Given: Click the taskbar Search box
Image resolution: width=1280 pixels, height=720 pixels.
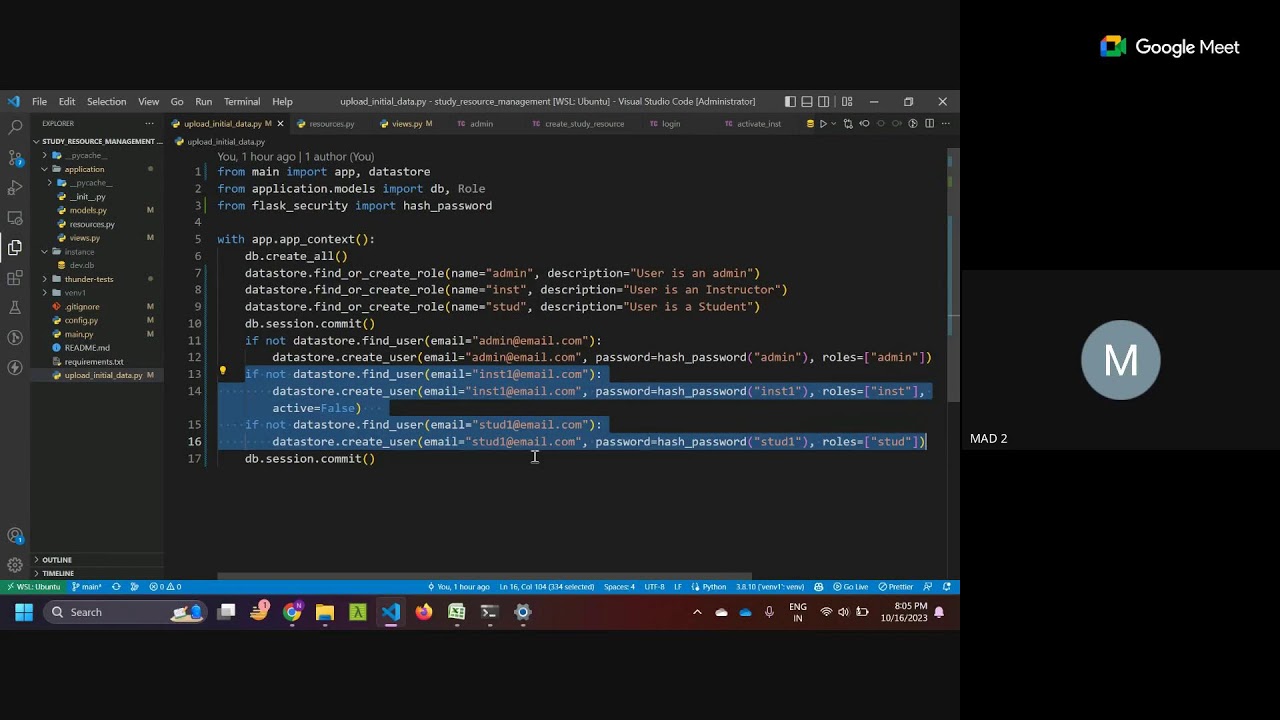Looking at the screenshot, I should 127,612.
